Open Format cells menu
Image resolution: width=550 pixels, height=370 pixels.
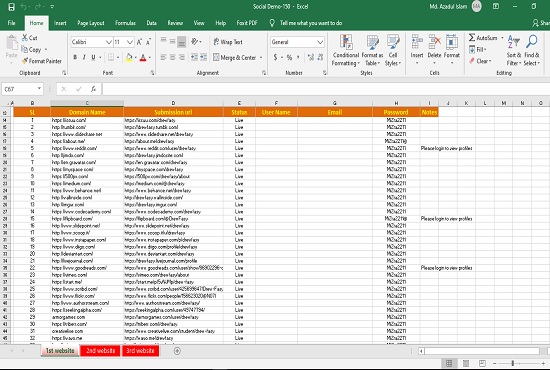[452, 49]
